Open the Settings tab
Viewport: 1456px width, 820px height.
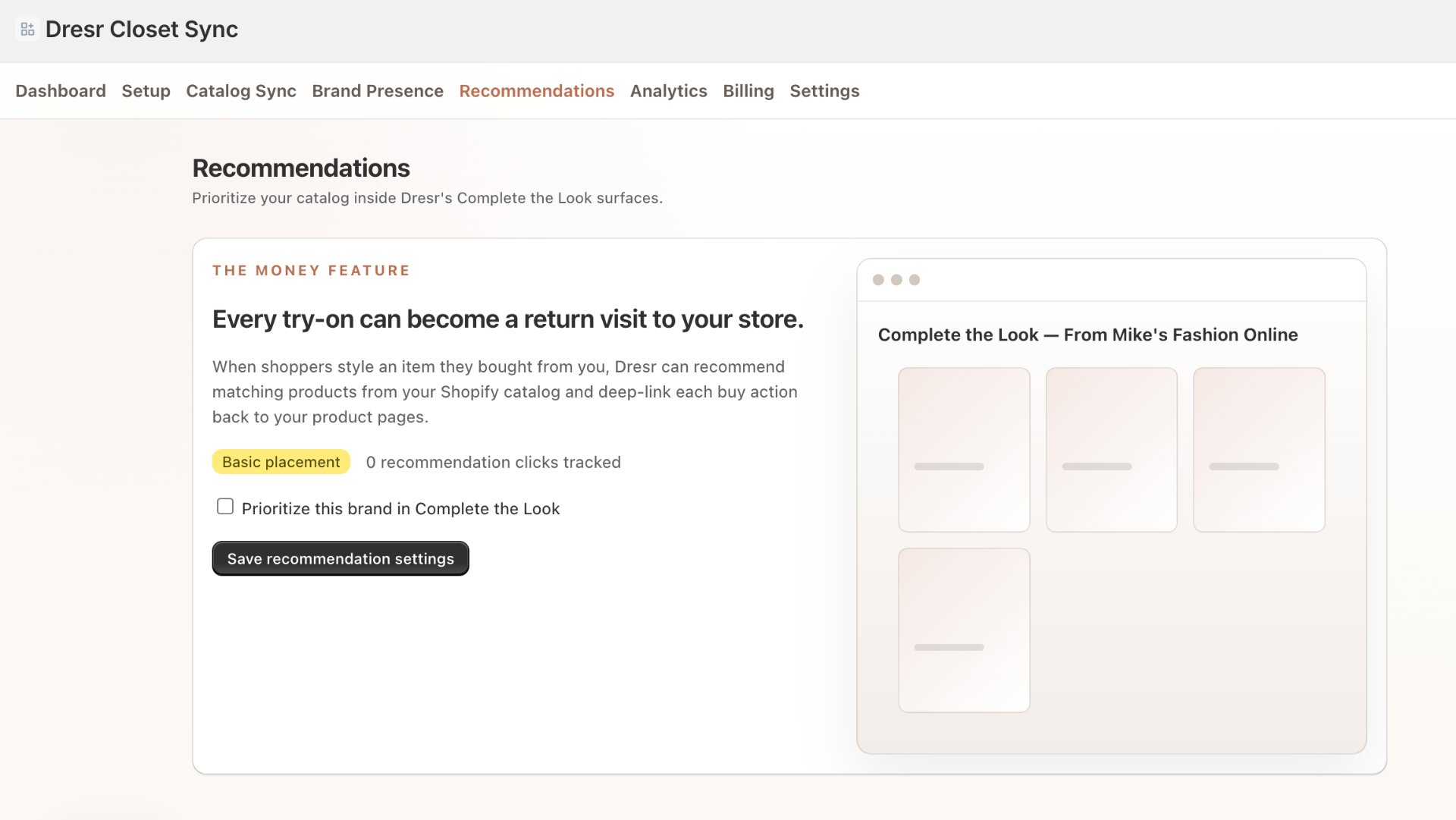pyautogui.click(x=824, y=91)
